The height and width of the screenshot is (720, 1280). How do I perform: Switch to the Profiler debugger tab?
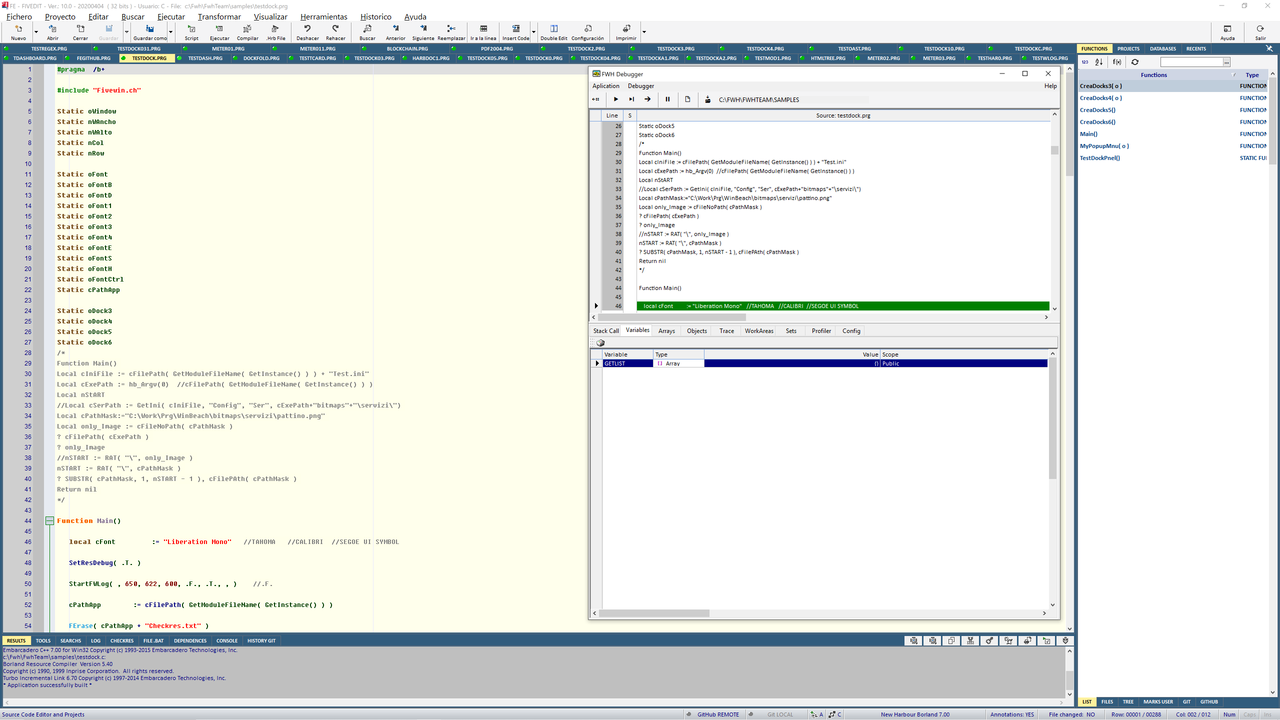coord(821,330)
